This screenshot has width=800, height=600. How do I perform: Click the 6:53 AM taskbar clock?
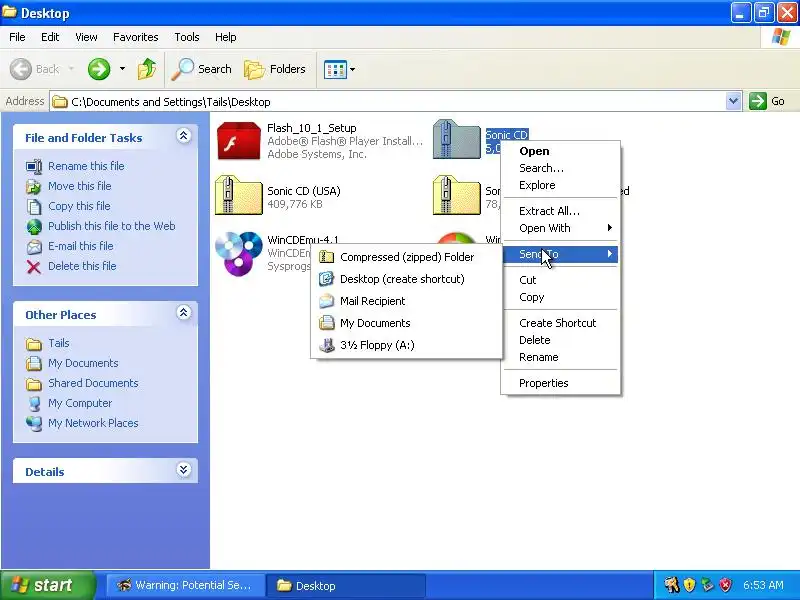(763, 585)
